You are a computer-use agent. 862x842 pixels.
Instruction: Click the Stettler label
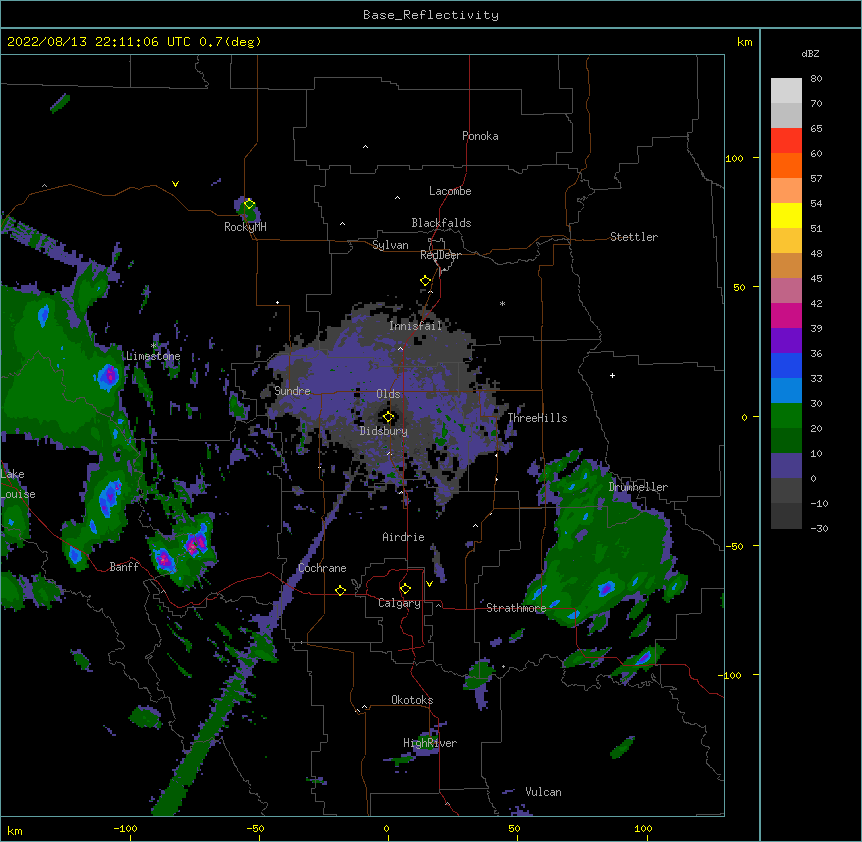[634, 237]
